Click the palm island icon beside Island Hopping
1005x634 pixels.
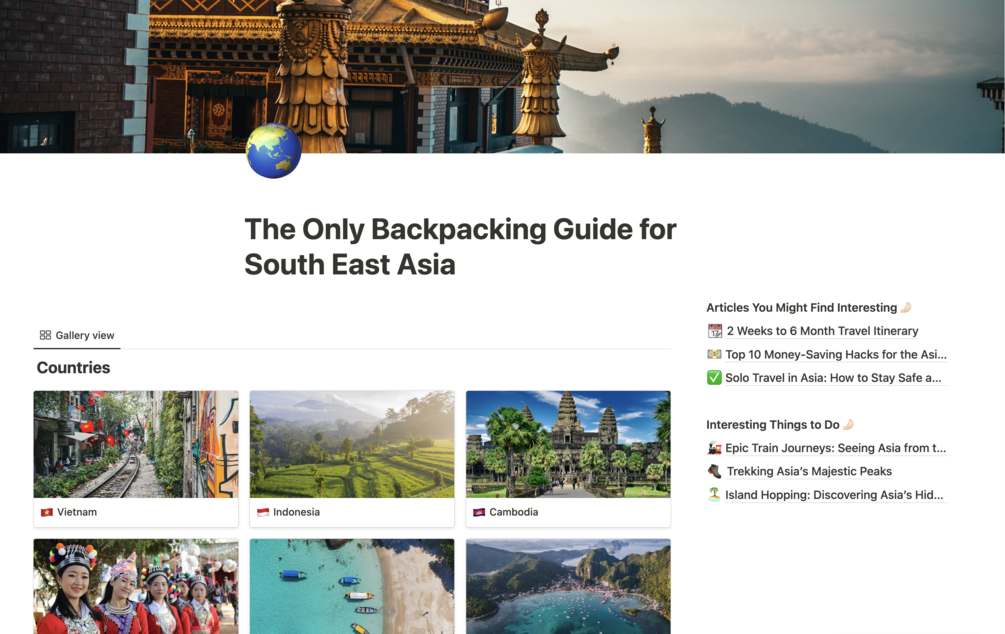pos(714,494)
